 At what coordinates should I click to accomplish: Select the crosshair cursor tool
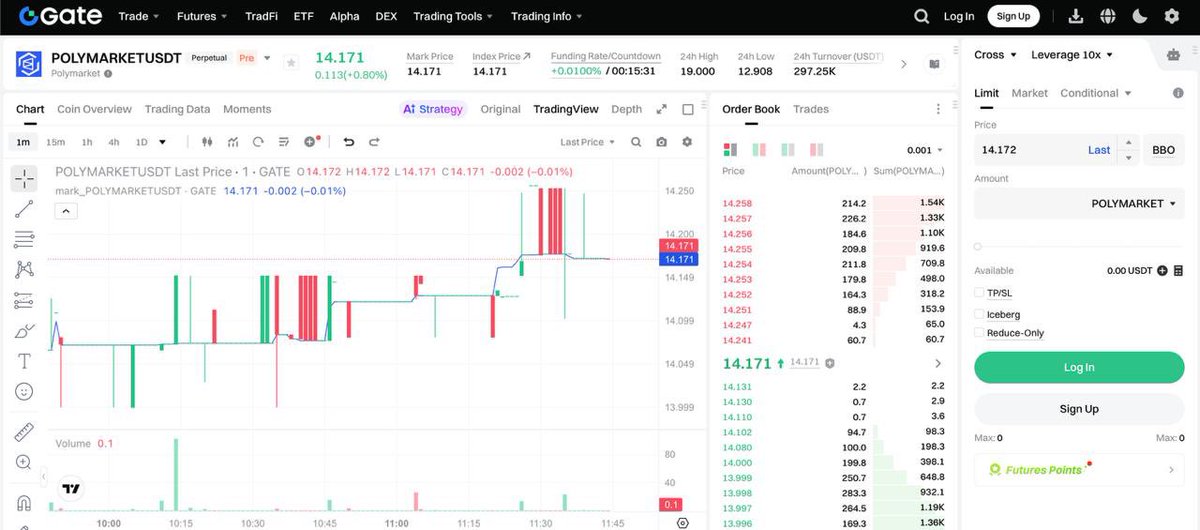click(x=24, y=179)
